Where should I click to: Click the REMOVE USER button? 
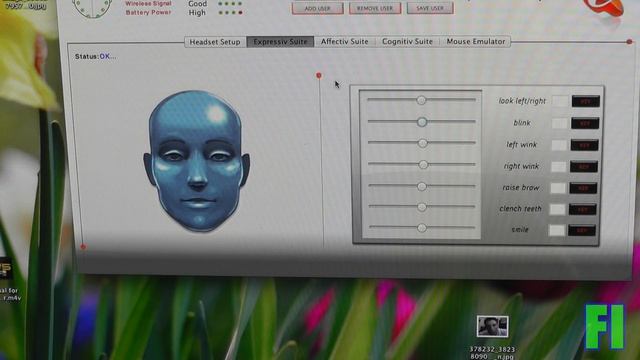(375, 8)
